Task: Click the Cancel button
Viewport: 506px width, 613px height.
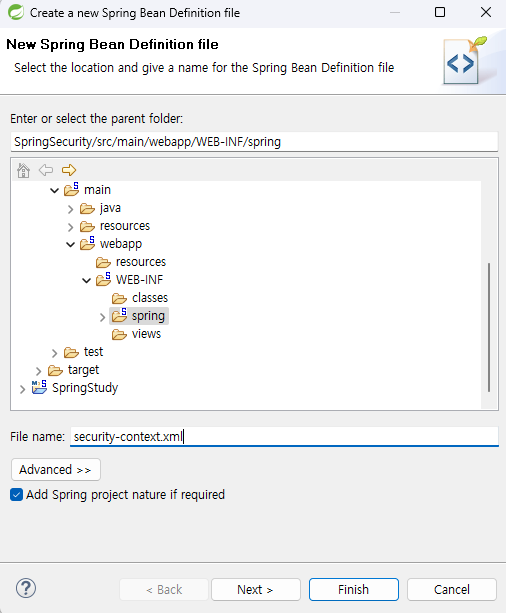Action: (x=452, y=590)
